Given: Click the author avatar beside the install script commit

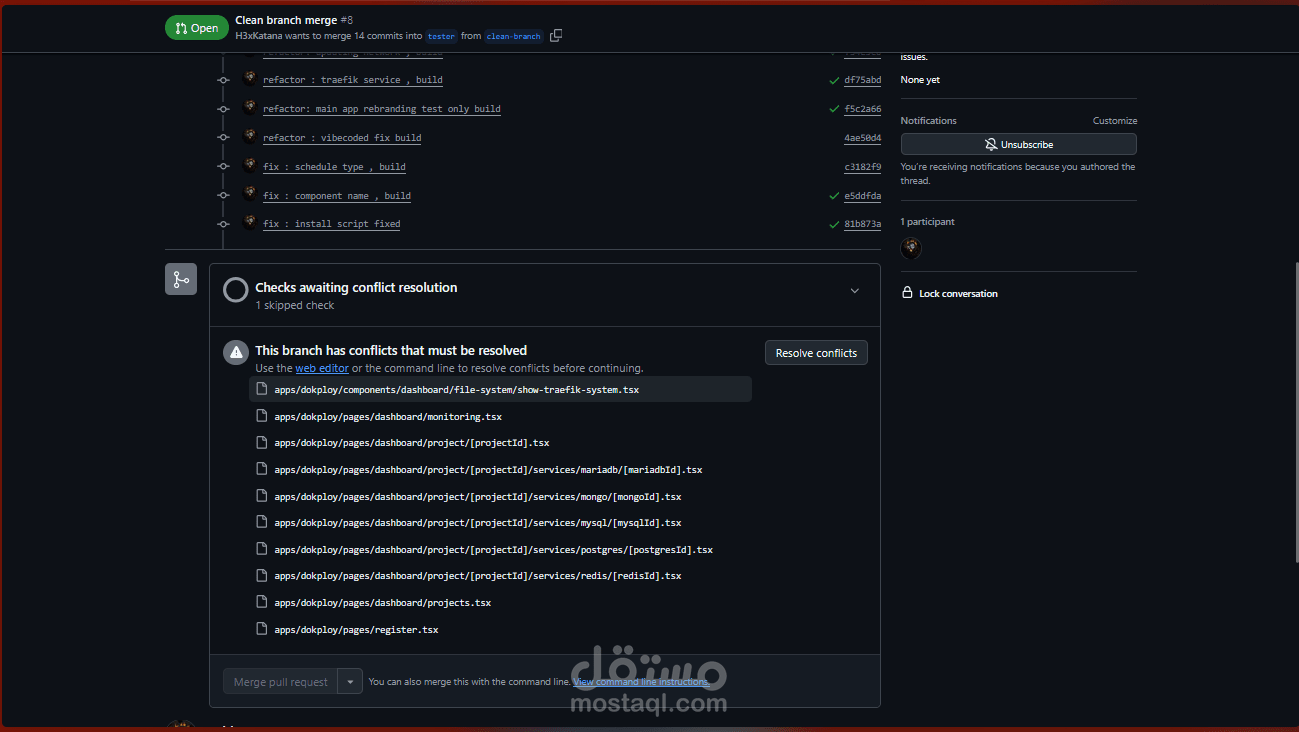Looking at the screenshot, I should (249, 222).
